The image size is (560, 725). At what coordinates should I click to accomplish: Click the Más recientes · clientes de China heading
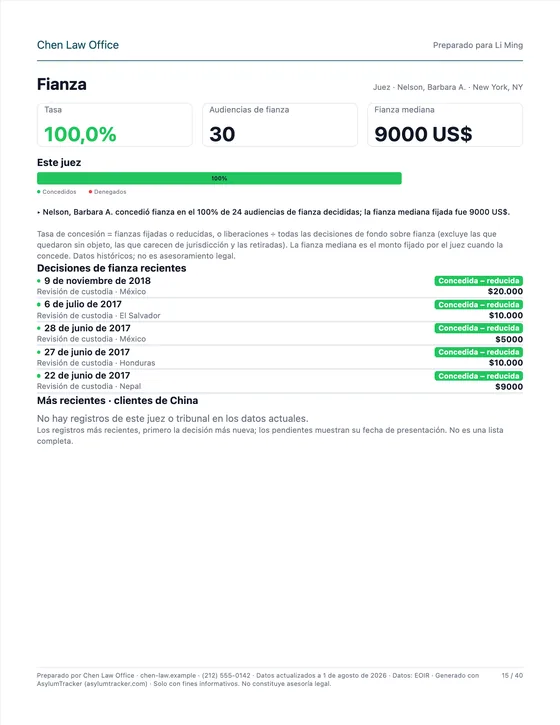[117, 400]
